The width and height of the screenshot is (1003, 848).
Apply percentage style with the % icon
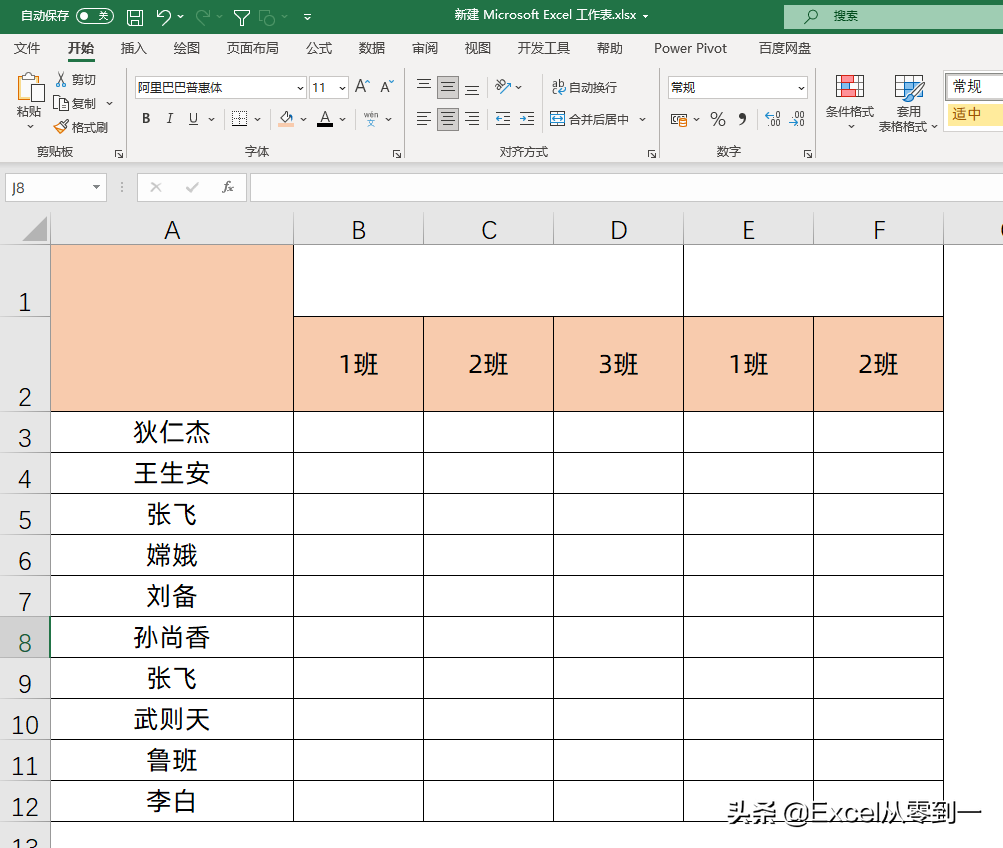(x=716, y=118)
